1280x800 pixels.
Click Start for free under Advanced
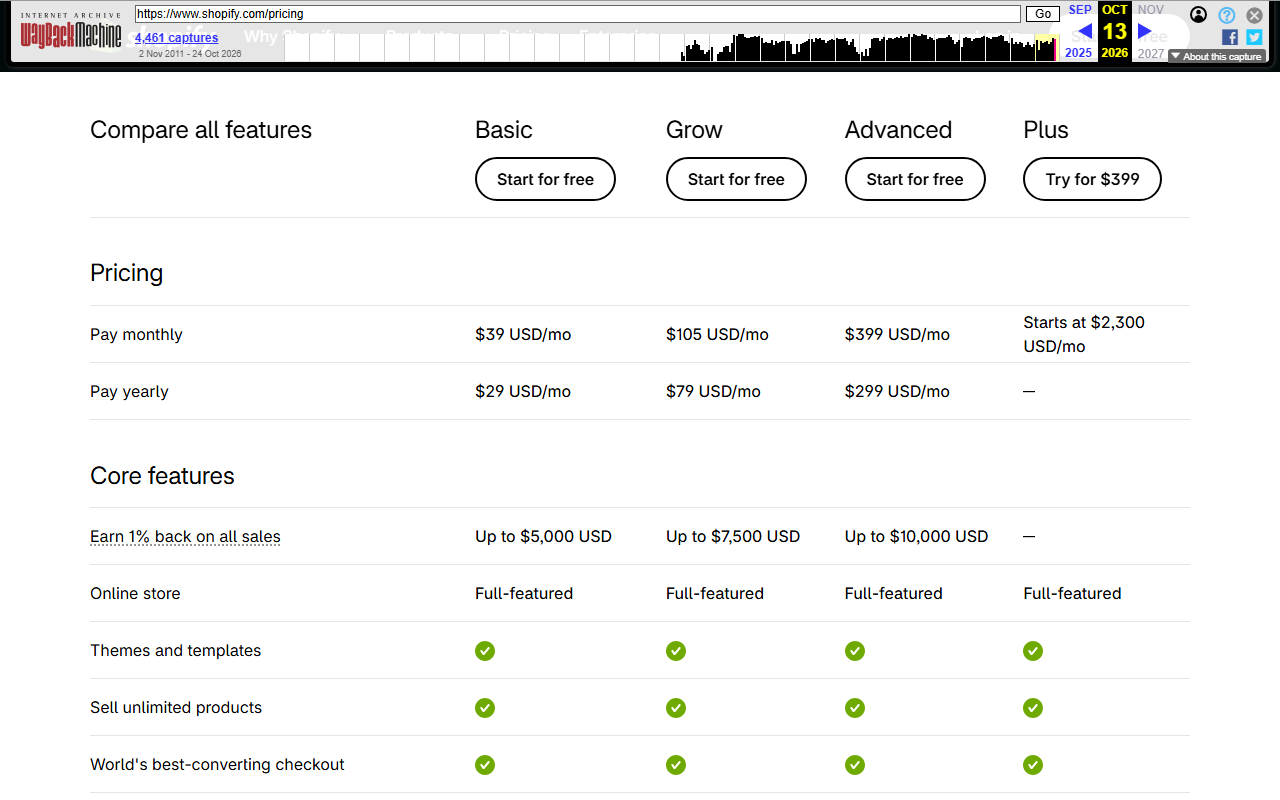tap(915, 179)
